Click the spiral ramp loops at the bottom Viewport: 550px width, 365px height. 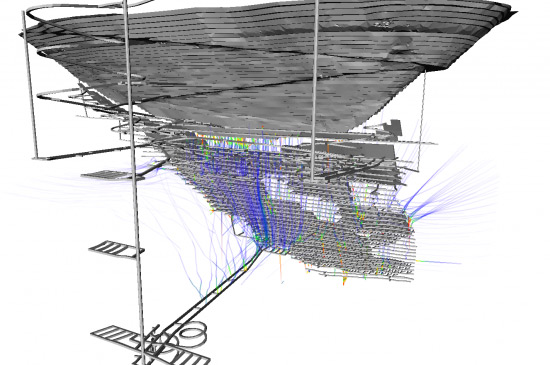click(191, 335)
